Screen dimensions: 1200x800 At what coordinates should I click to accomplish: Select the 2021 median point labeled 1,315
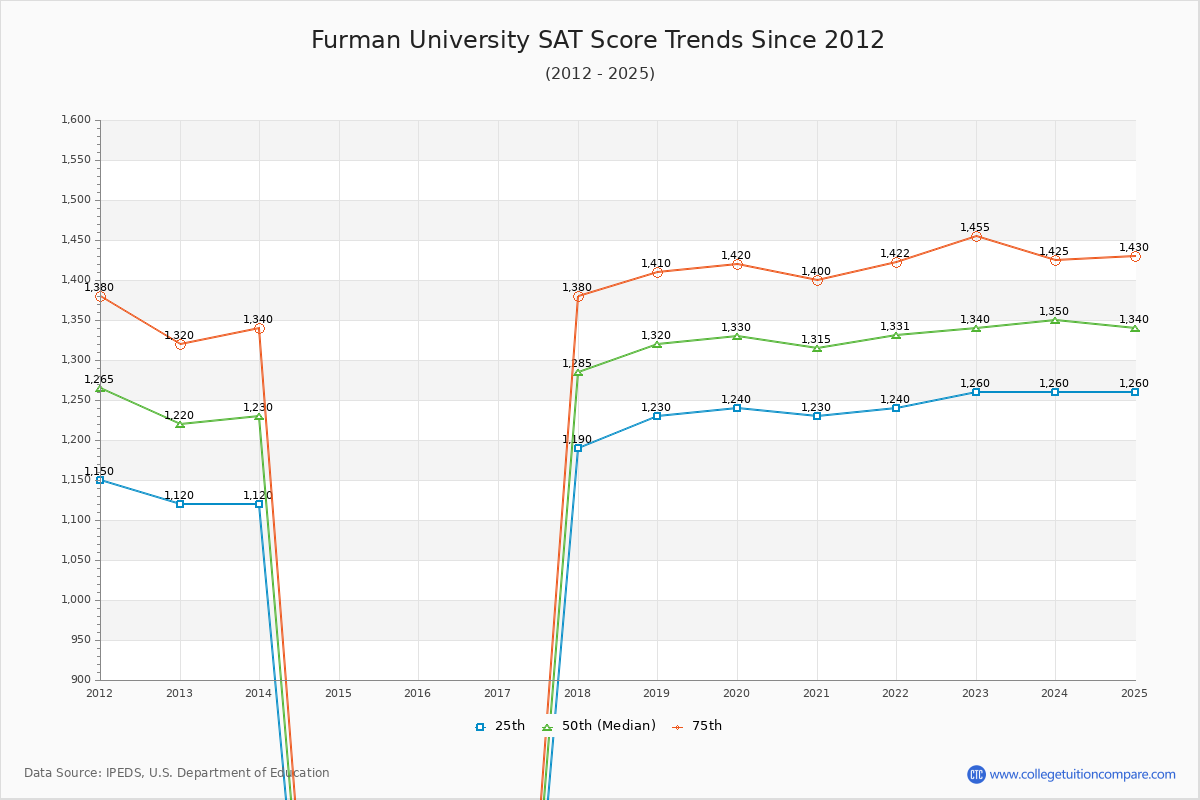pos(817,348)
